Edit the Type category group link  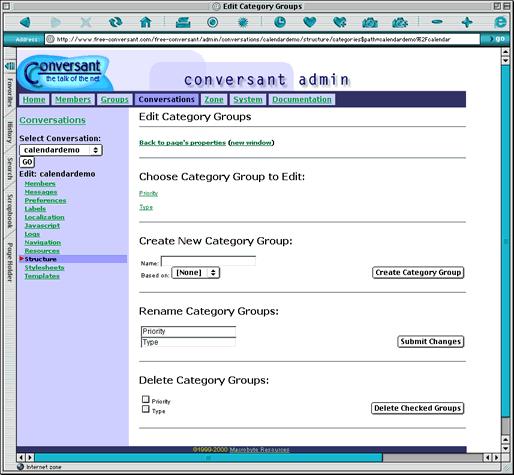point(146,207)
